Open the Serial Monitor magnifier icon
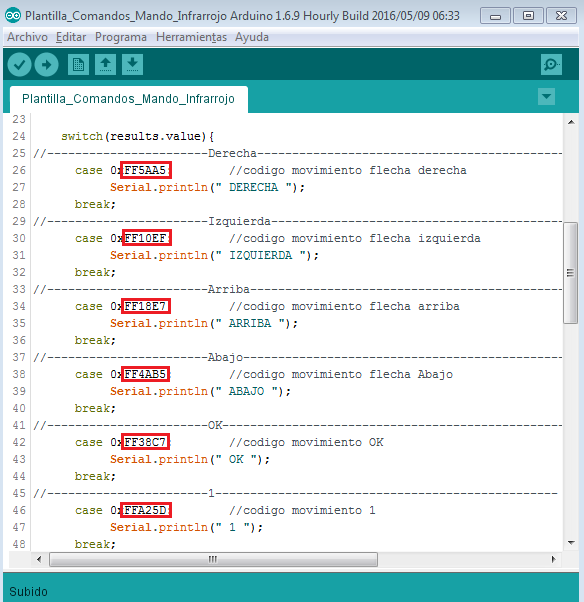The image size is (584, 602). coord(551,64)
